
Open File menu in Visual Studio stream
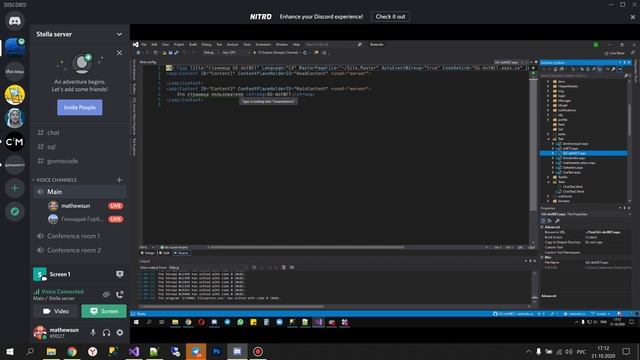click(x=144, y=44)
